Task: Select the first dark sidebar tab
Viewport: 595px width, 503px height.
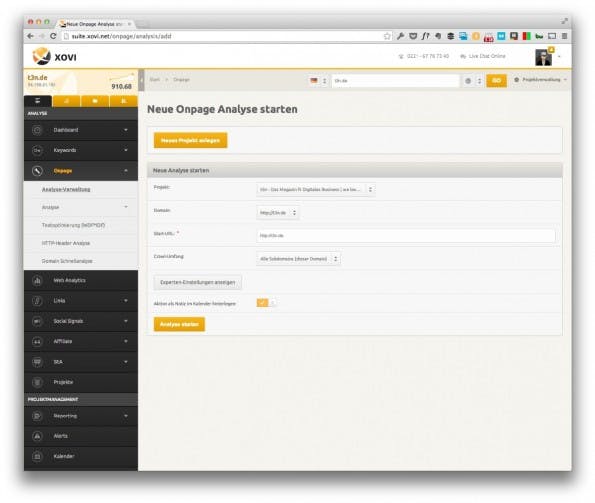Action: pyautogui.click(x=38, y=101)
